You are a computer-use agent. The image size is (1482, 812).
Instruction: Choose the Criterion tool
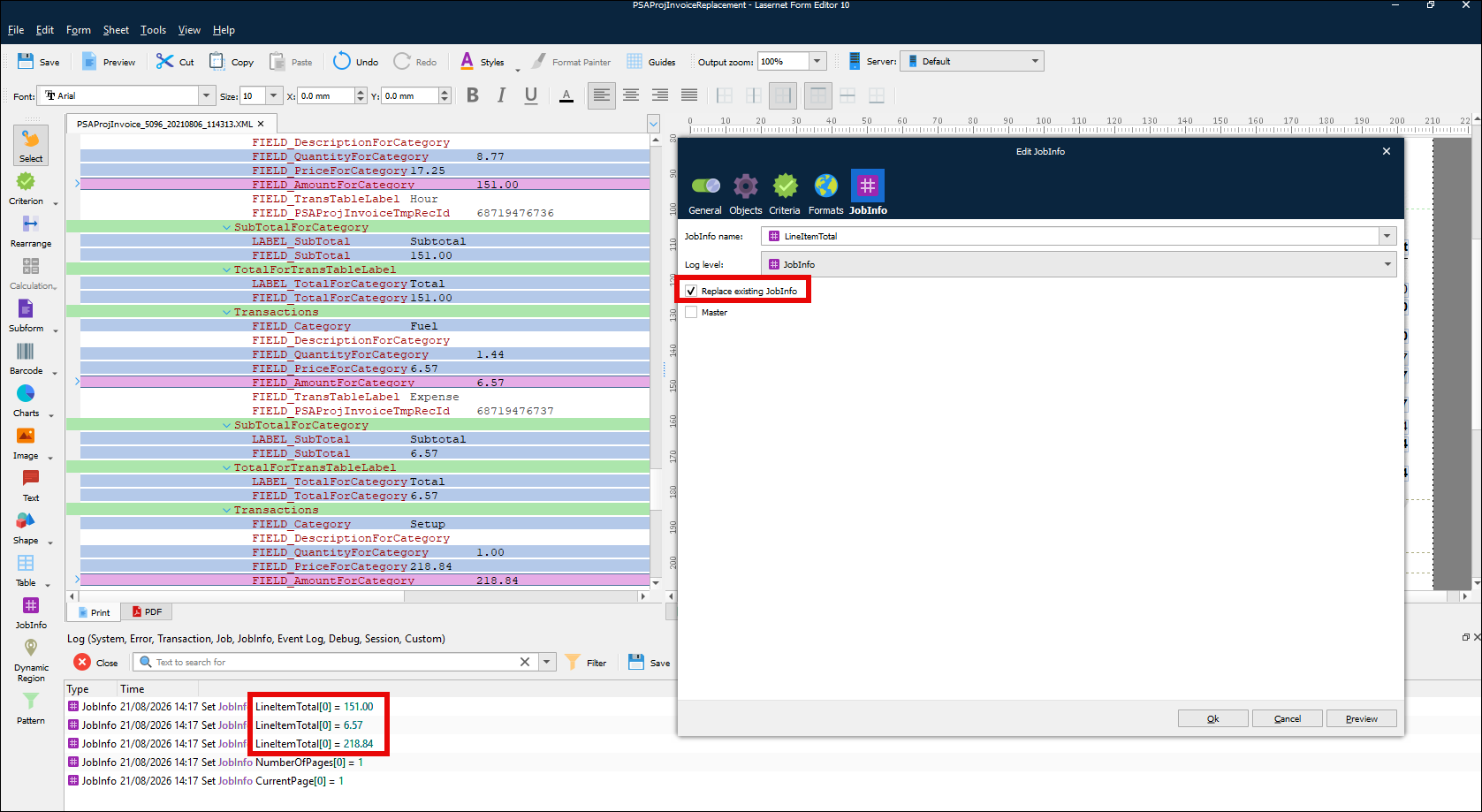27,188
